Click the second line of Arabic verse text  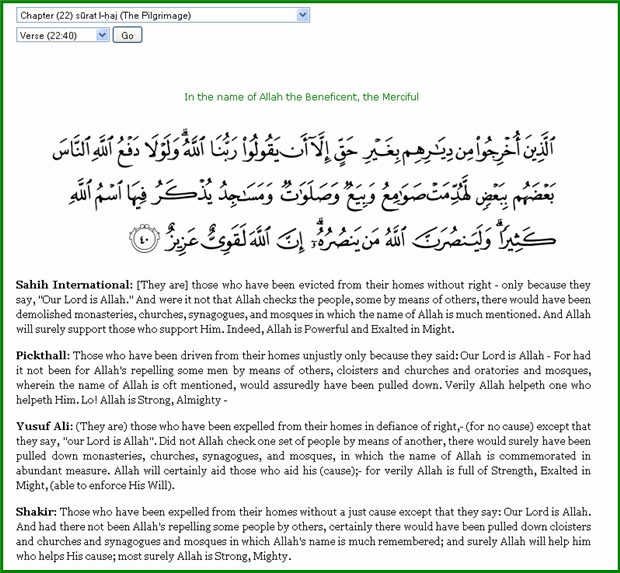[312, 194]
